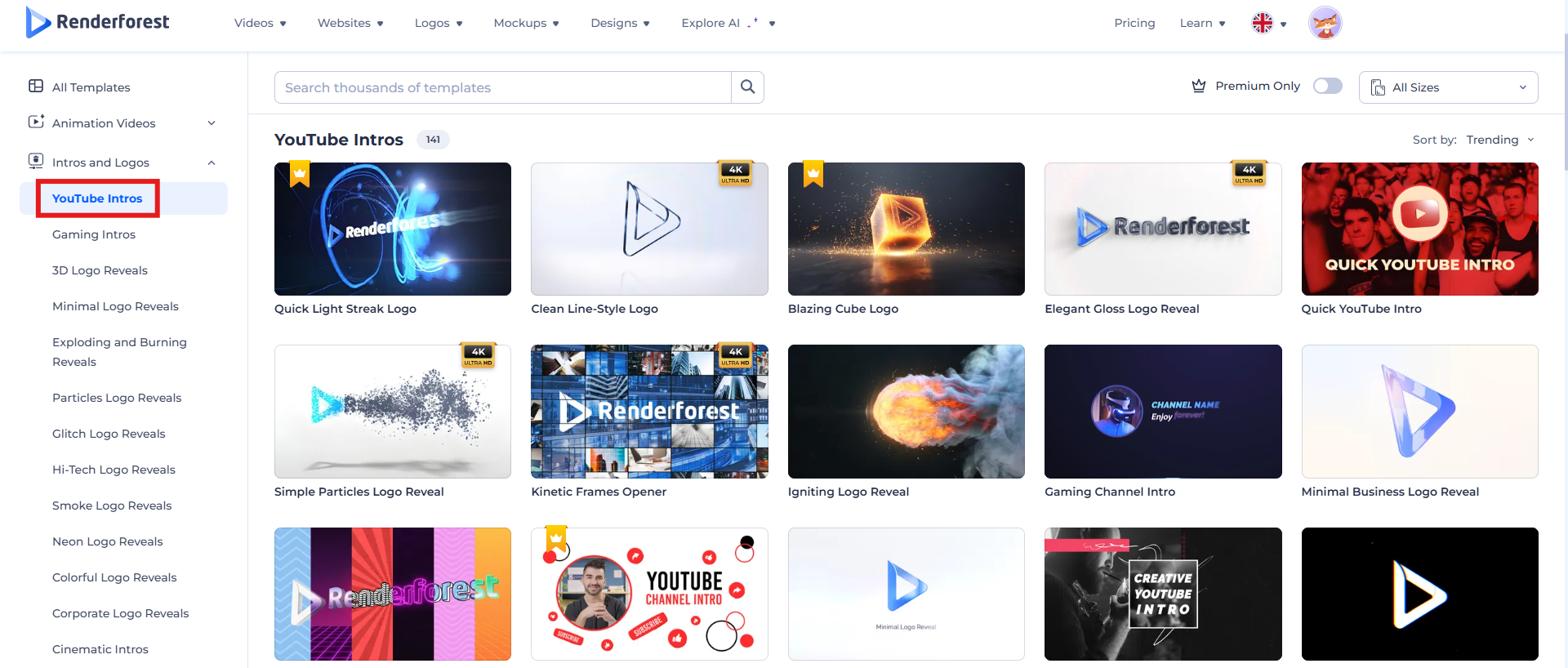
Task: Click 4K badge on Clean Line-Style Logo
Action: tap(735, 173)
